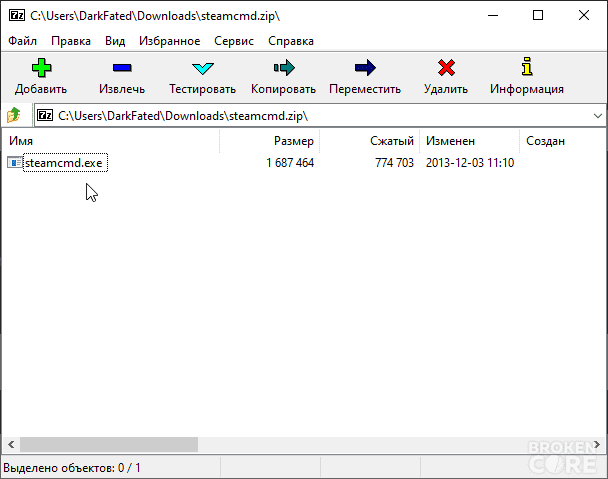Open the Вид menu
The image size is (608, 479).
(x=115, y=41)
